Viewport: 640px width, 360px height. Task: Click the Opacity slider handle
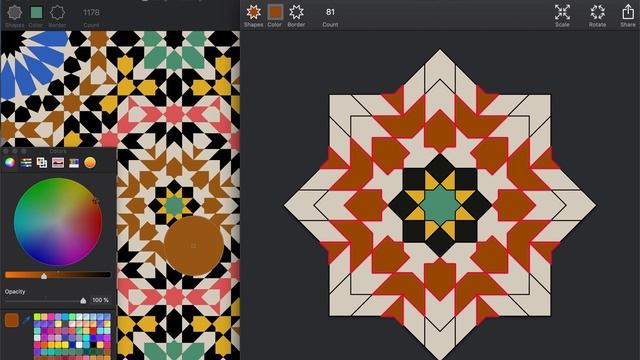click(83, 301)
